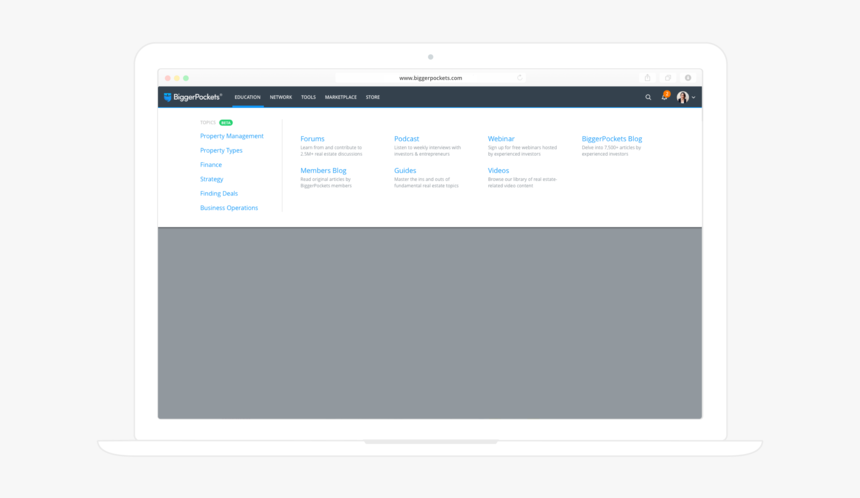The height and width of the screenshot is (498, 860).
Task: Expand the profile dropdown chevron
Action: pyautogui.click(x=694, y=97)
